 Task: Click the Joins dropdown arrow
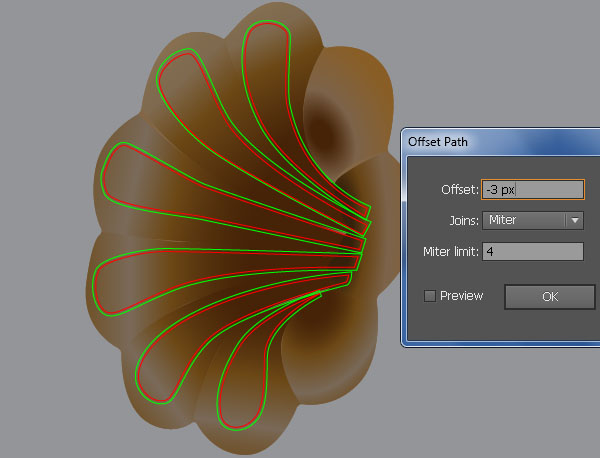[575, 220]
